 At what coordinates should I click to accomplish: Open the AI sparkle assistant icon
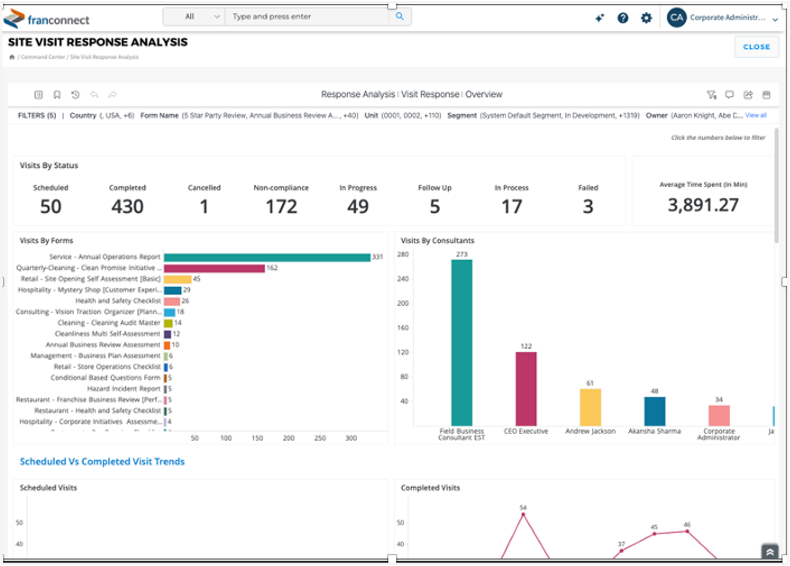(x=599, y=18)
